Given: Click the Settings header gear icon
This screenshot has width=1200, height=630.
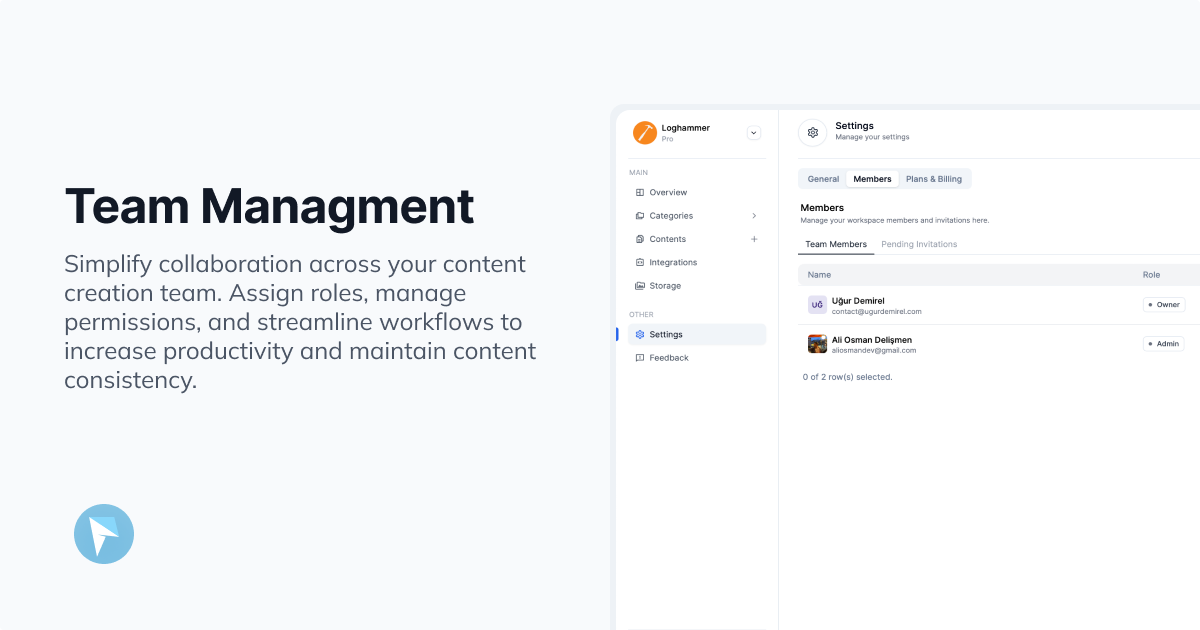Looking at the screenshot, I should (x=813, y=132).
